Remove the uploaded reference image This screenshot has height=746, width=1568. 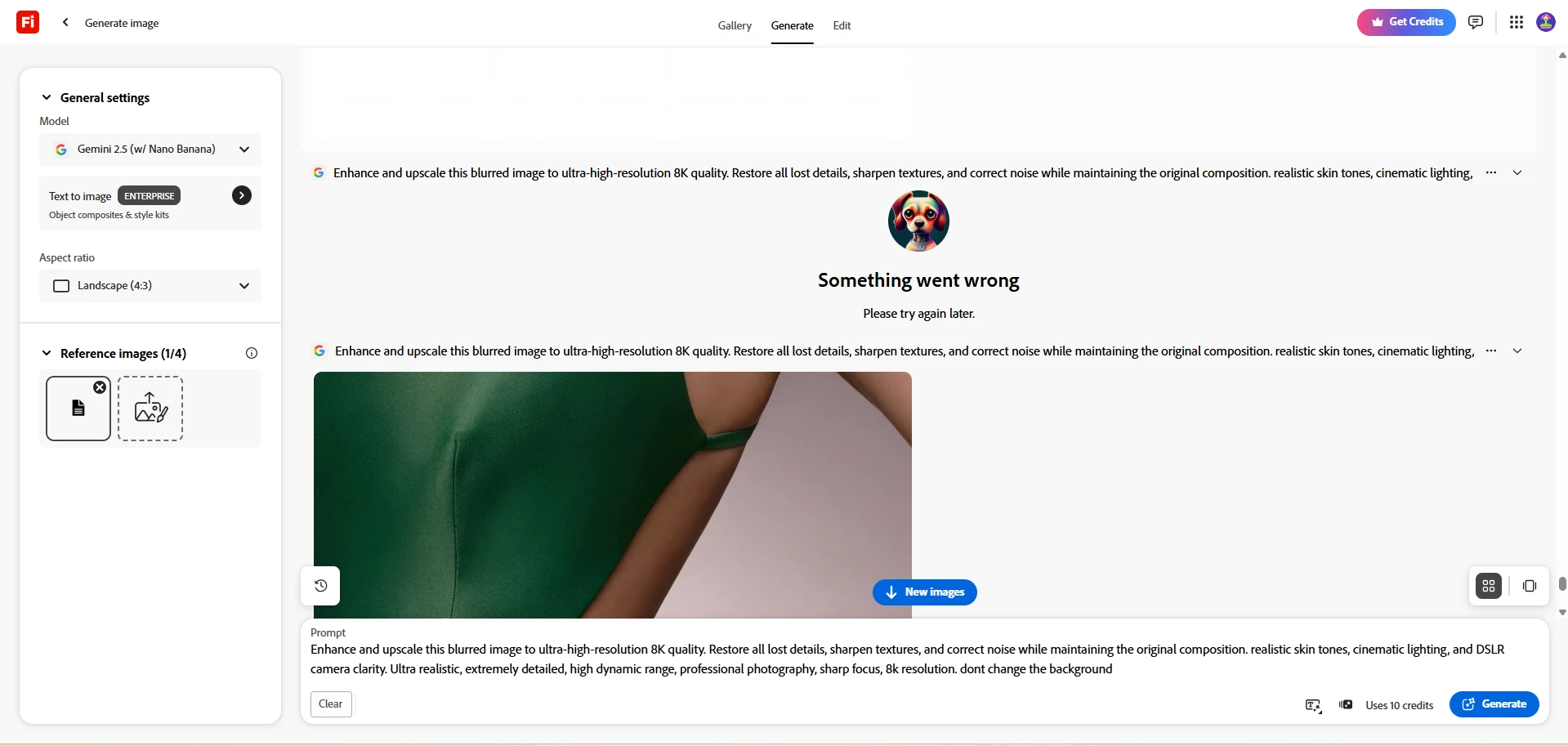pyautogui.click(x=100, y=387)
